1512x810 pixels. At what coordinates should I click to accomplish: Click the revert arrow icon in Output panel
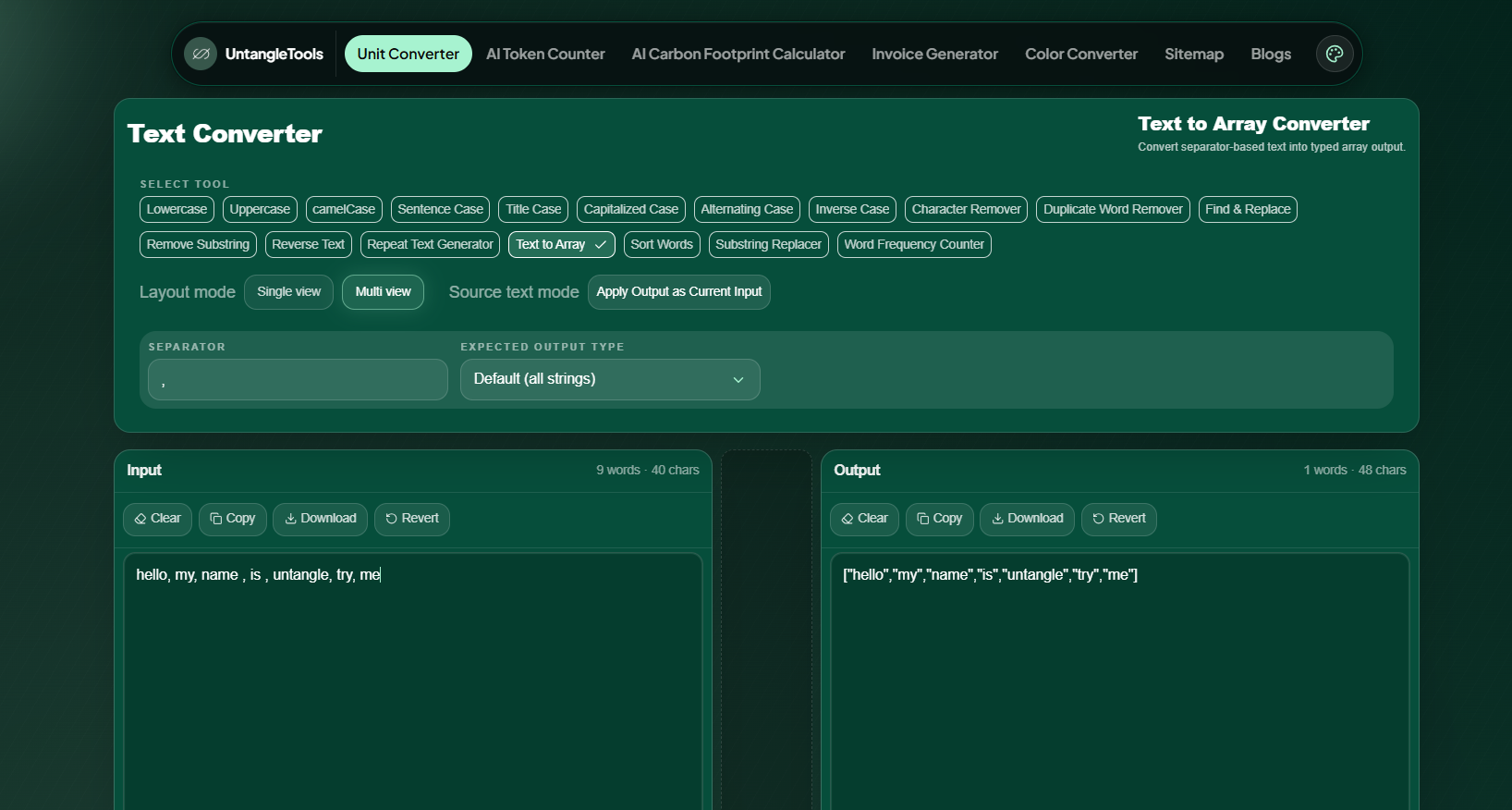[x=1098, y=519]
